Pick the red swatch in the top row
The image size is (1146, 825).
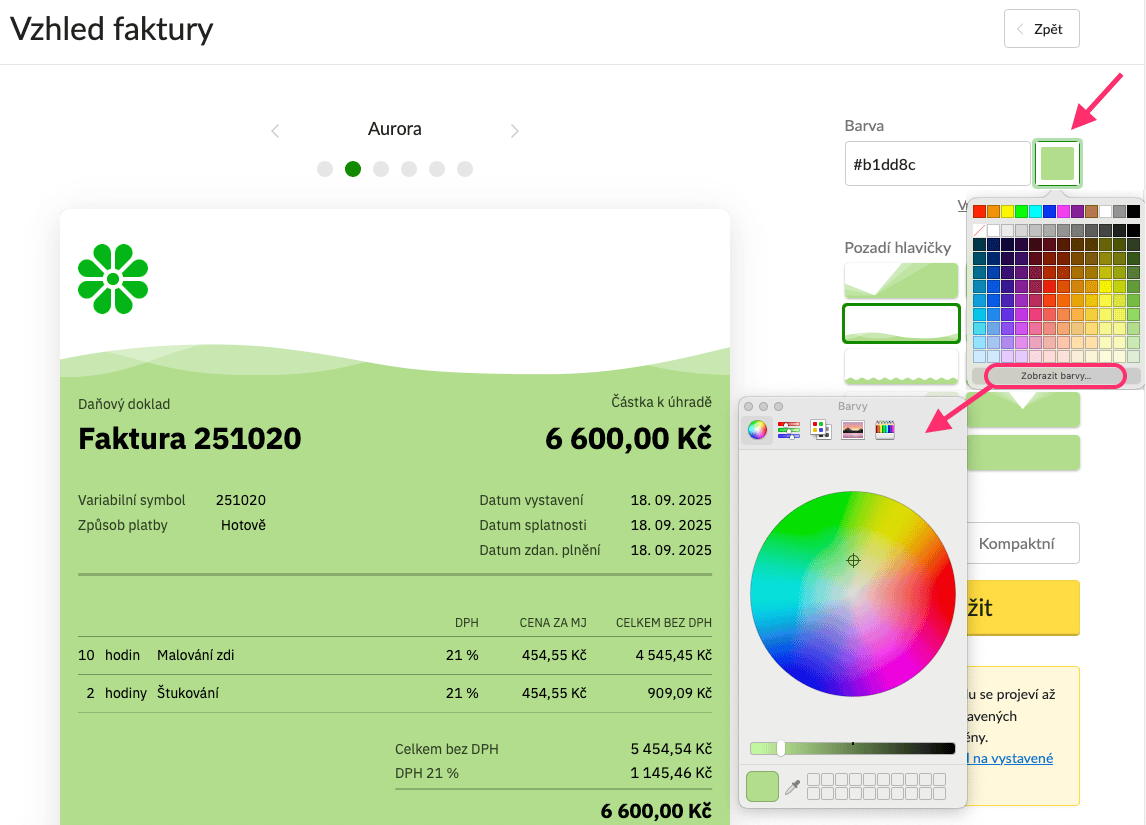point(979,211)
